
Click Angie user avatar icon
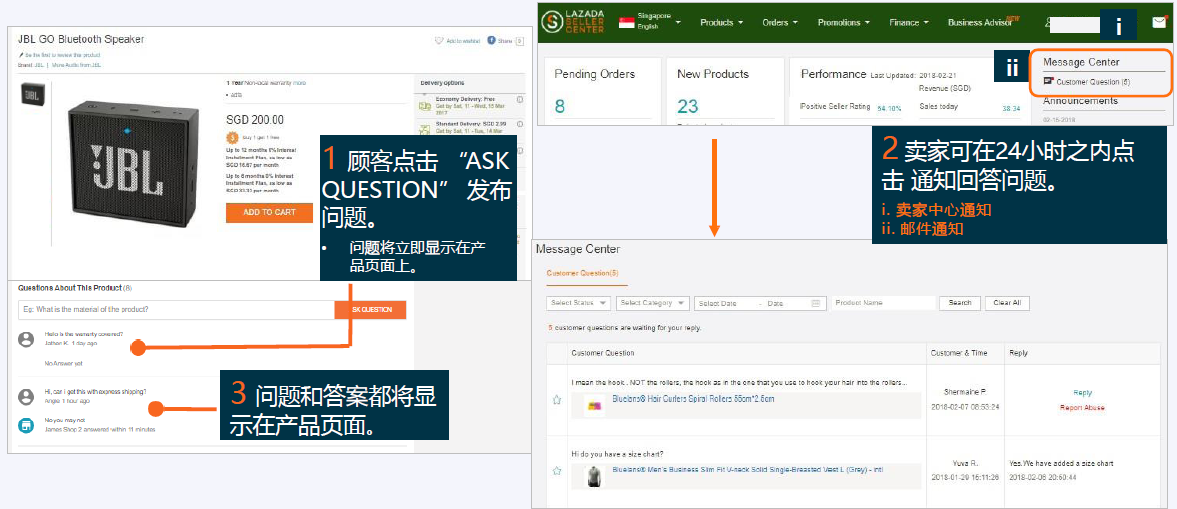[26, 396]
